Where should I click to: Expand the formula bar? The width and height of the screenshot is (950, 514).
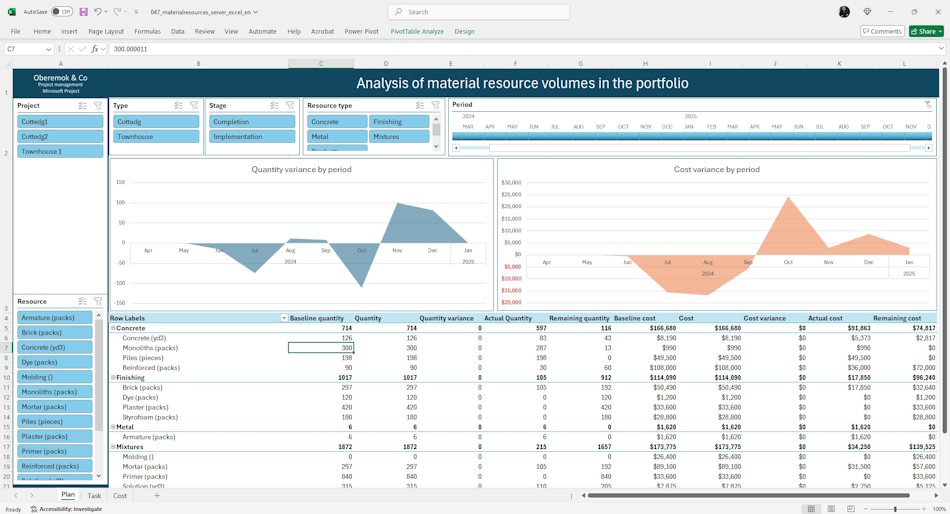click(940, 49)
